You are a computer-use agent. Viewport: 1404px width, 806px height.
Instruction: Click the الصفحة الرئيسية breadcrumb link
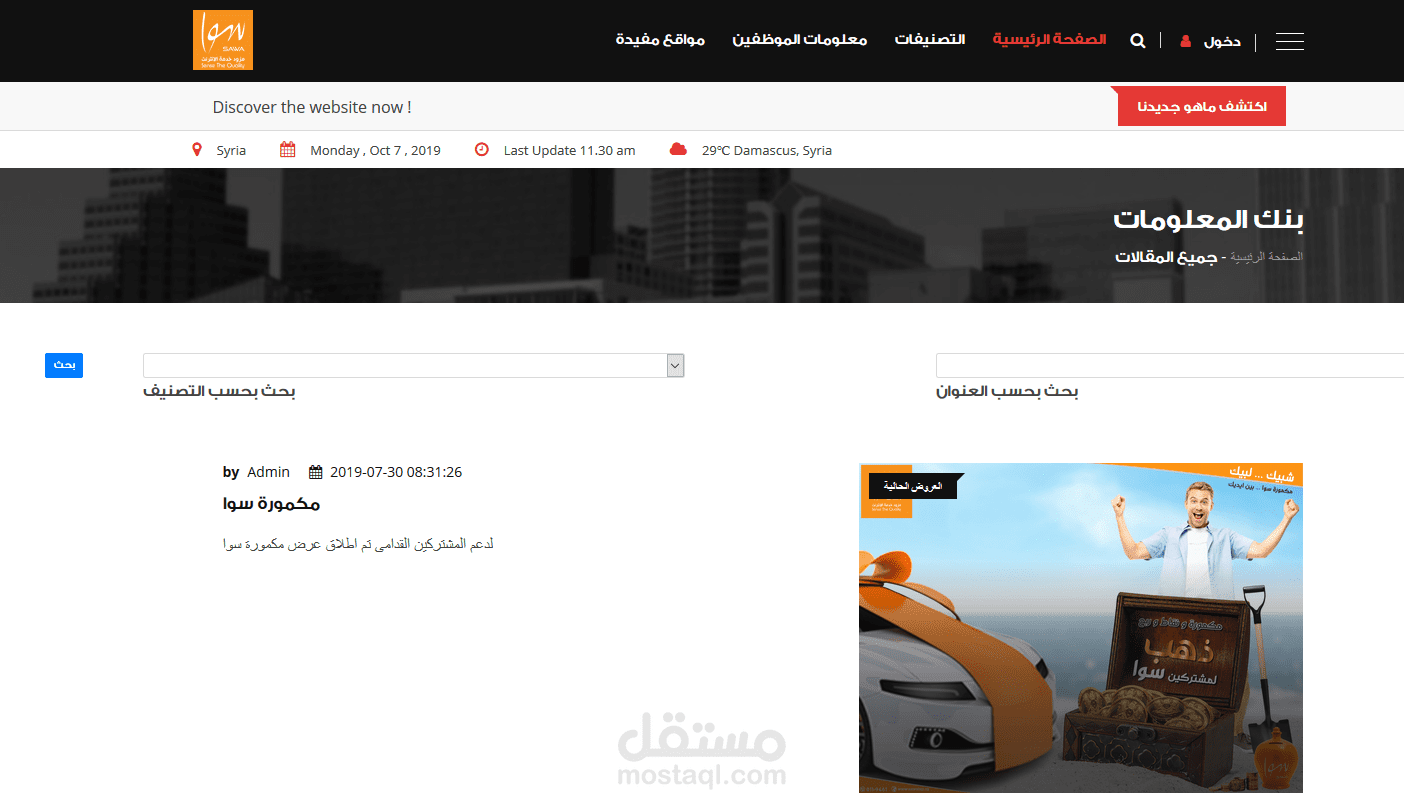coord(1267,257)
